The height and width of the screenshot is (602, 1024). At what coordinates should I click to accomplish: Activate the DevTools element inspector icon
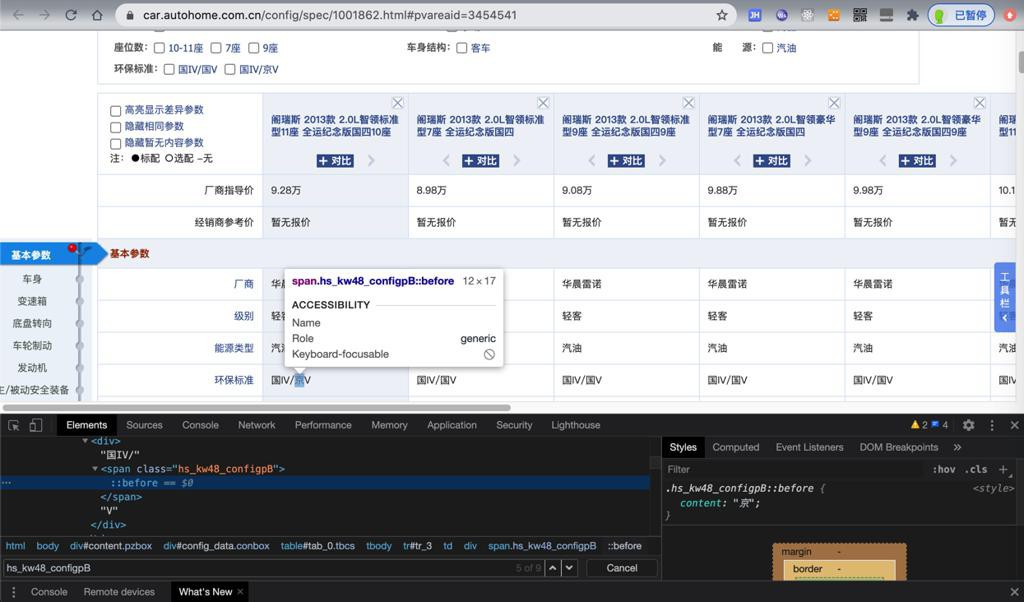pos(14,425)
